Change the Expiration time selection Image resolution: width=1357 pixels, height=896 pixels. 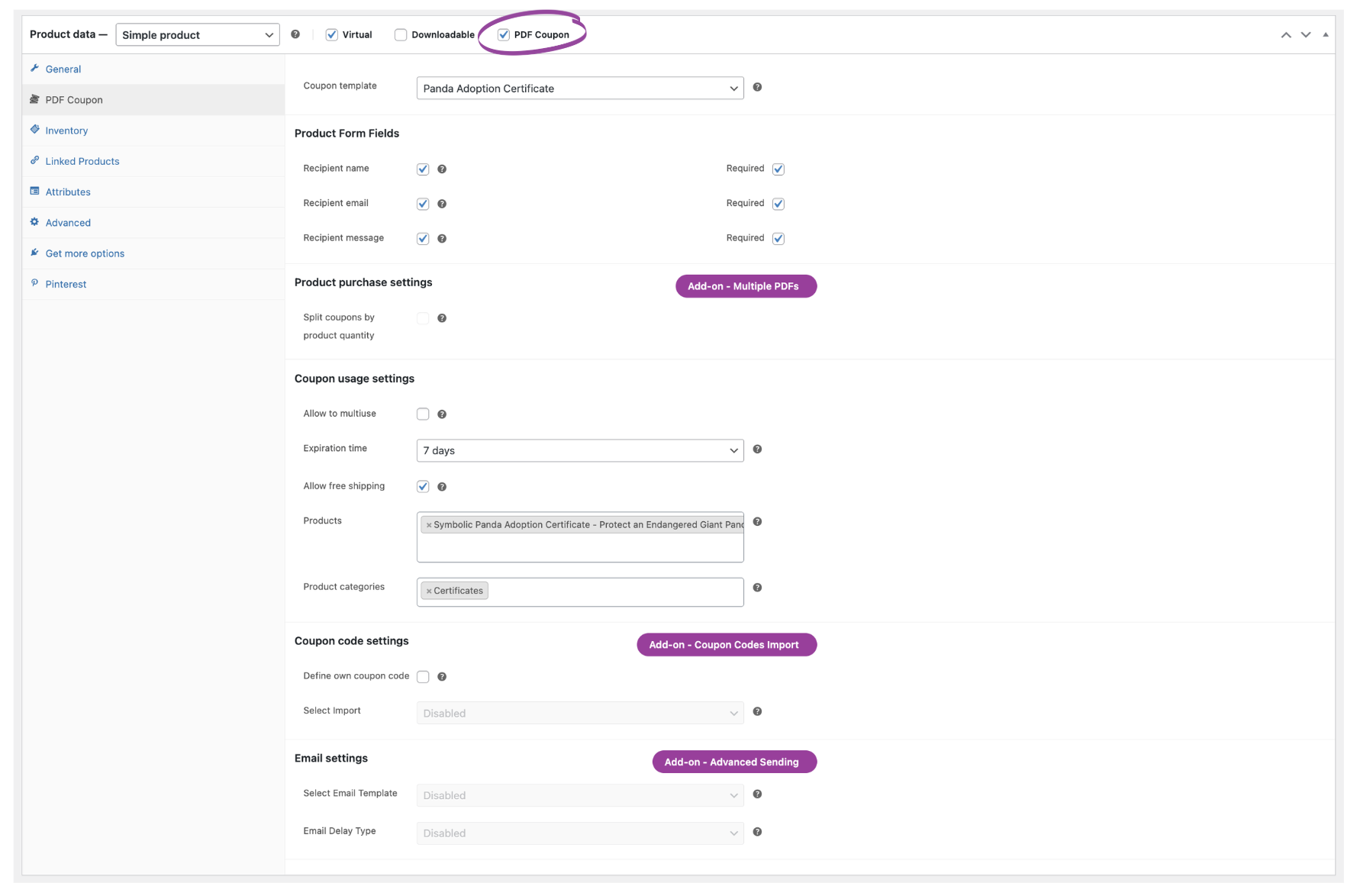(x=579, y=450)
